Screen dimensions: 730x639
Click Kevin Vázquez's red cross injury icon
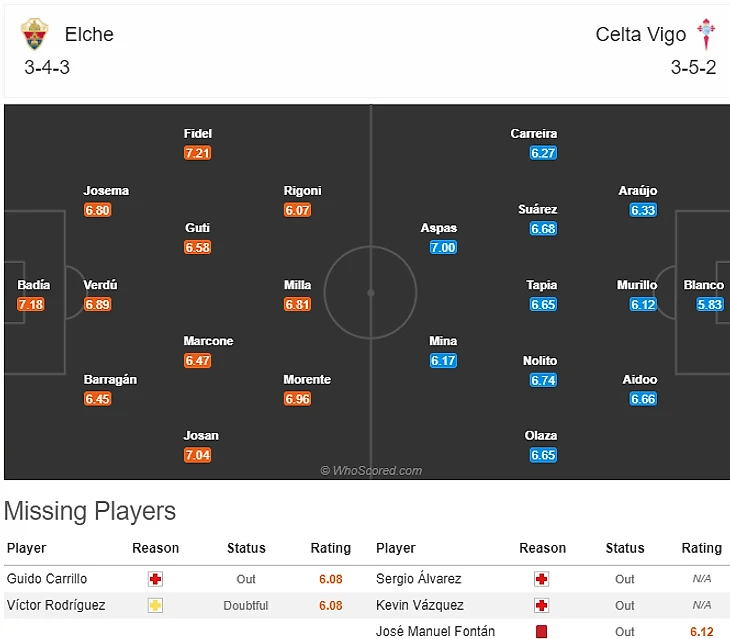[542, 605]
